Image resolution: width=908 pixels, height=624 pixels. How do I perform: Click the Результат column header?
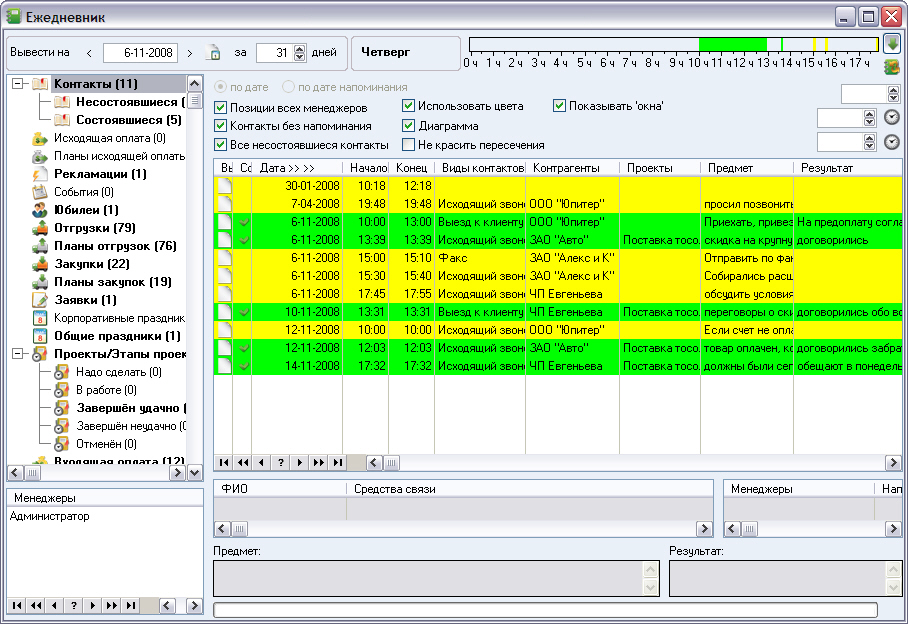(x=848, y=168)
